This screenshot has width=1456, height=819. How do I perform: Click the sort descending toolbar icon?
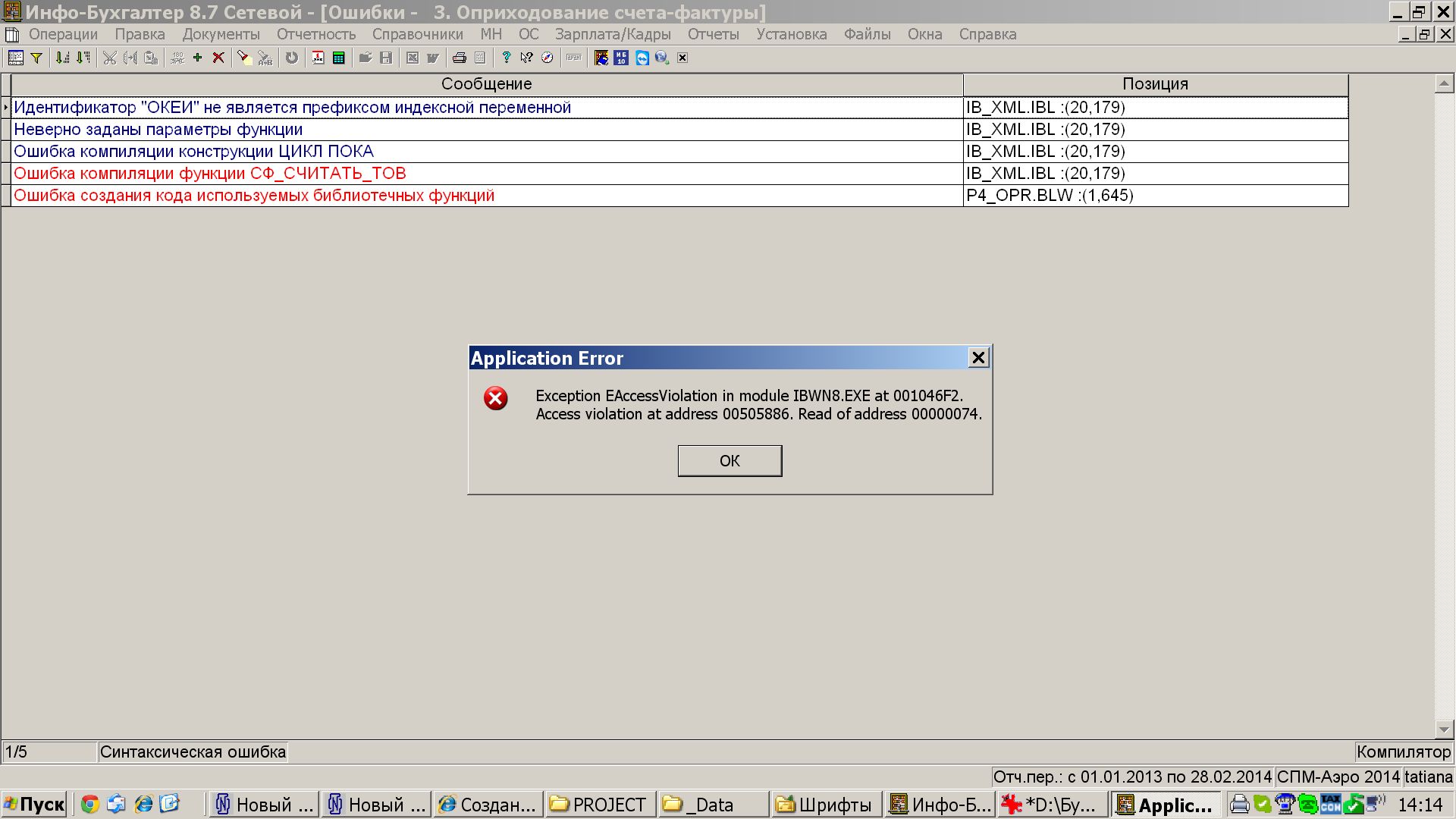tap(83, 58)
